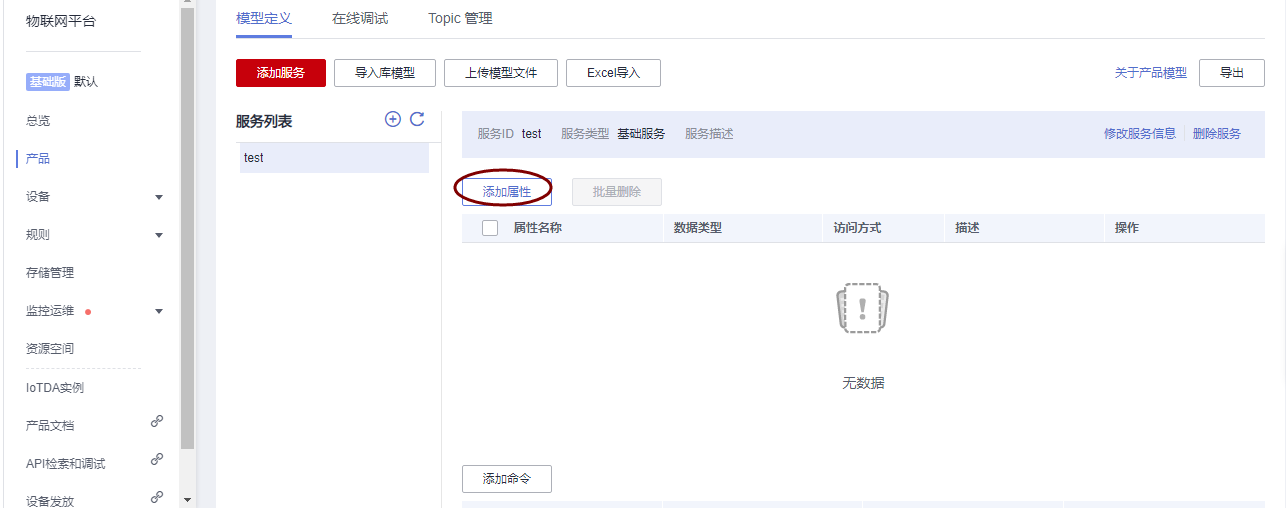Open the Topic 管理 tab

click(460, 19)
